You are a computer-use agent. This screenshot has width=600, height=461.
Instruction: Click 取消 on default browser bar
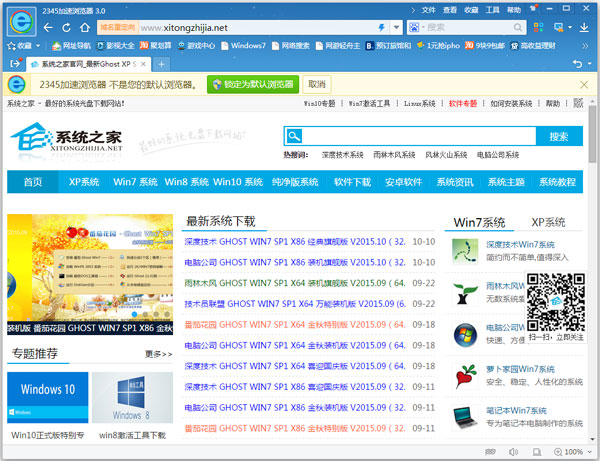(x=317, y=84)
